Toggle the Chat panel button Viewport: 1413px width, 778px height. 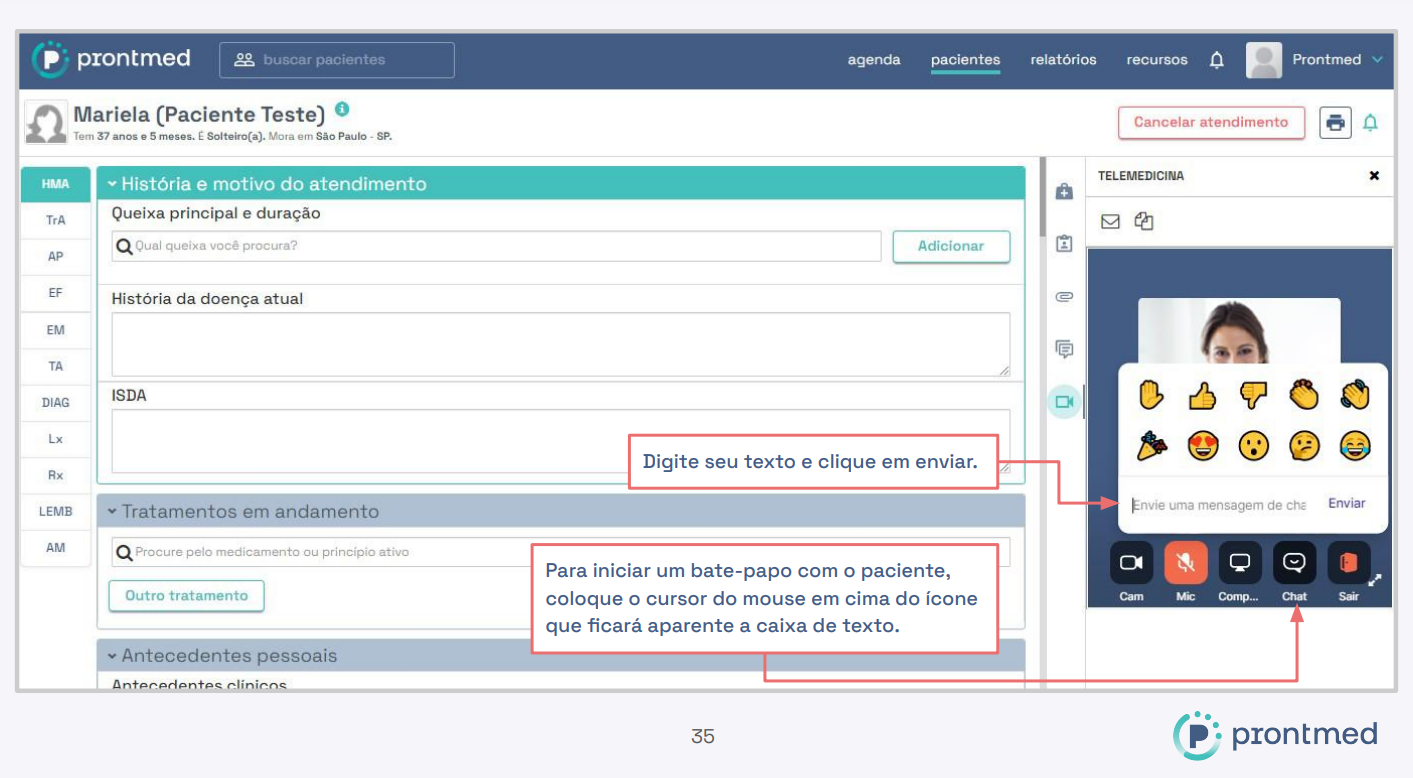pos(1294,563)
